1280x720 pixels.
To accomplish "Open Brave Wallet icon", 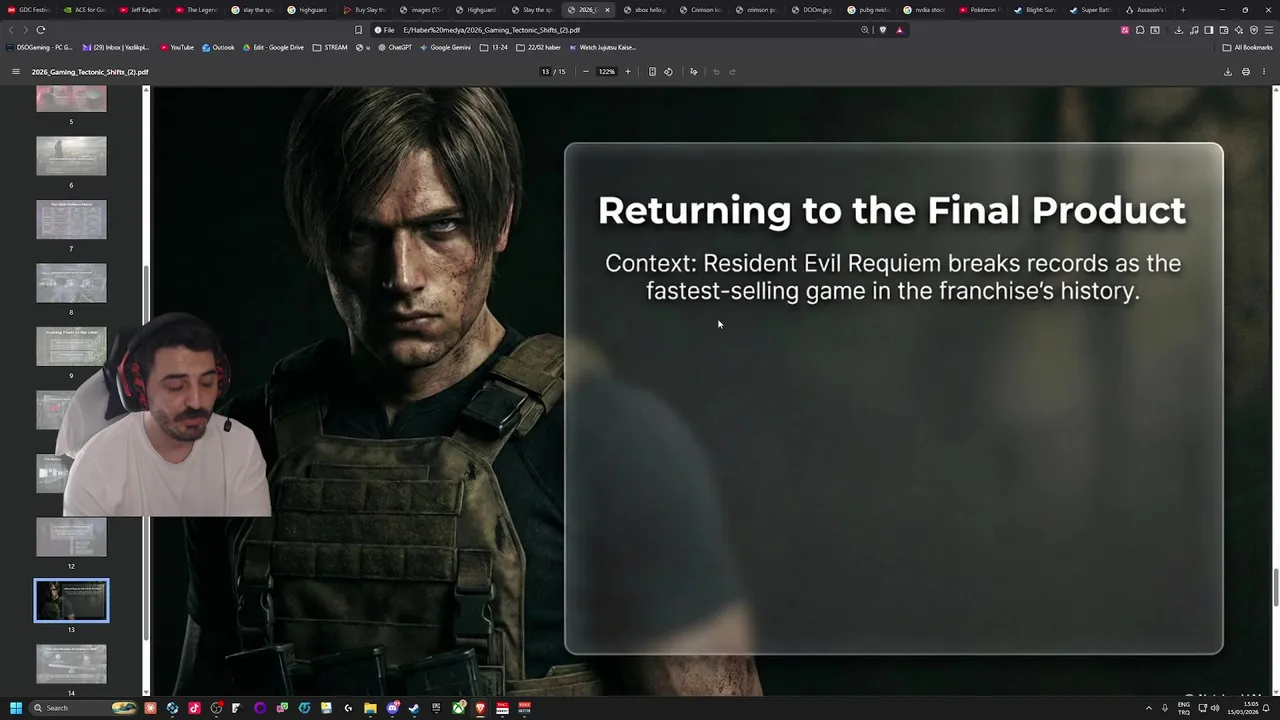I will (x=1224, y=30).
